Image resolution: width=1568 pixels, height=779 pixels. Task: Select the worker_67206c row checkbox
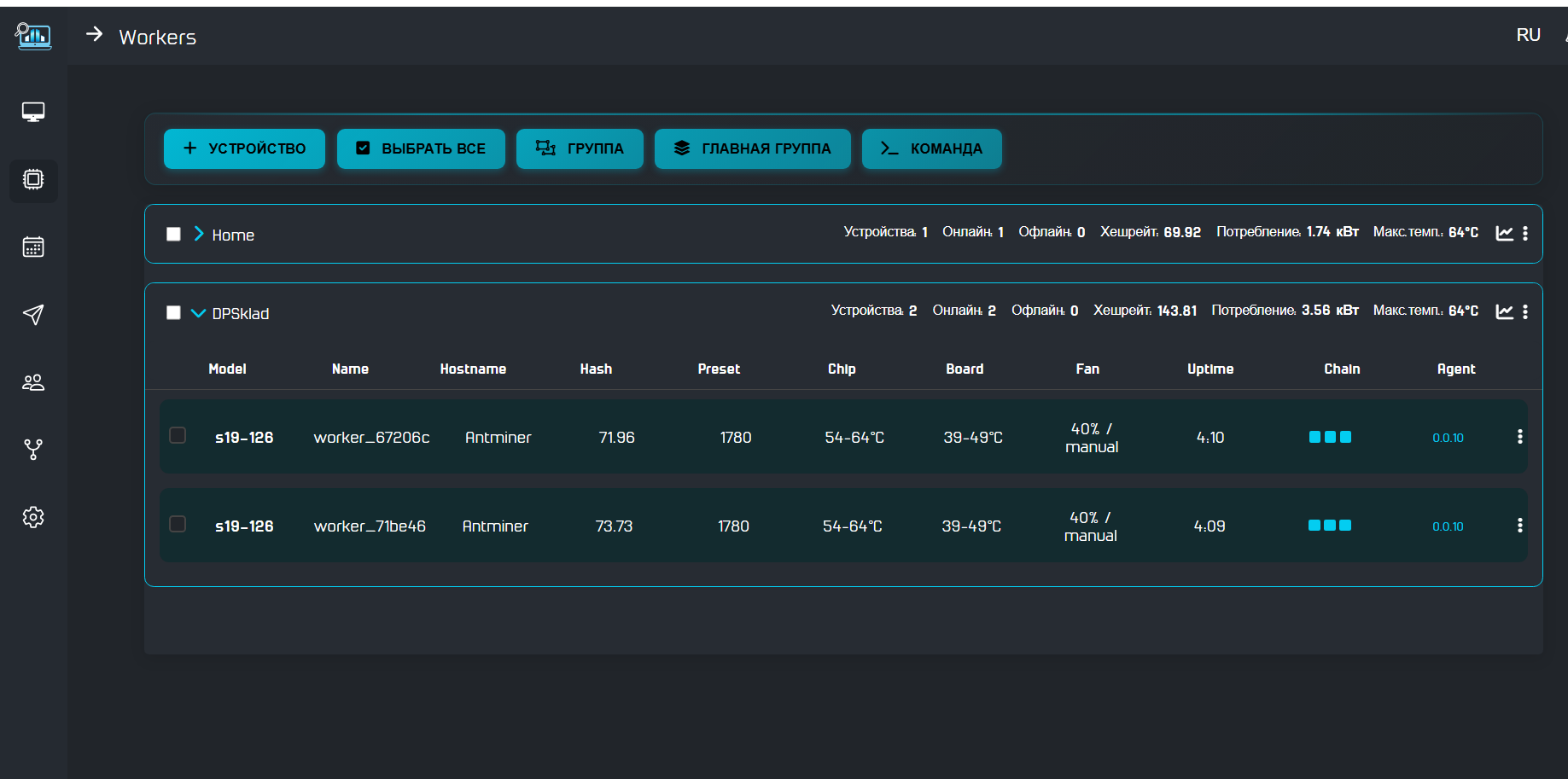[x=178, y=435]
